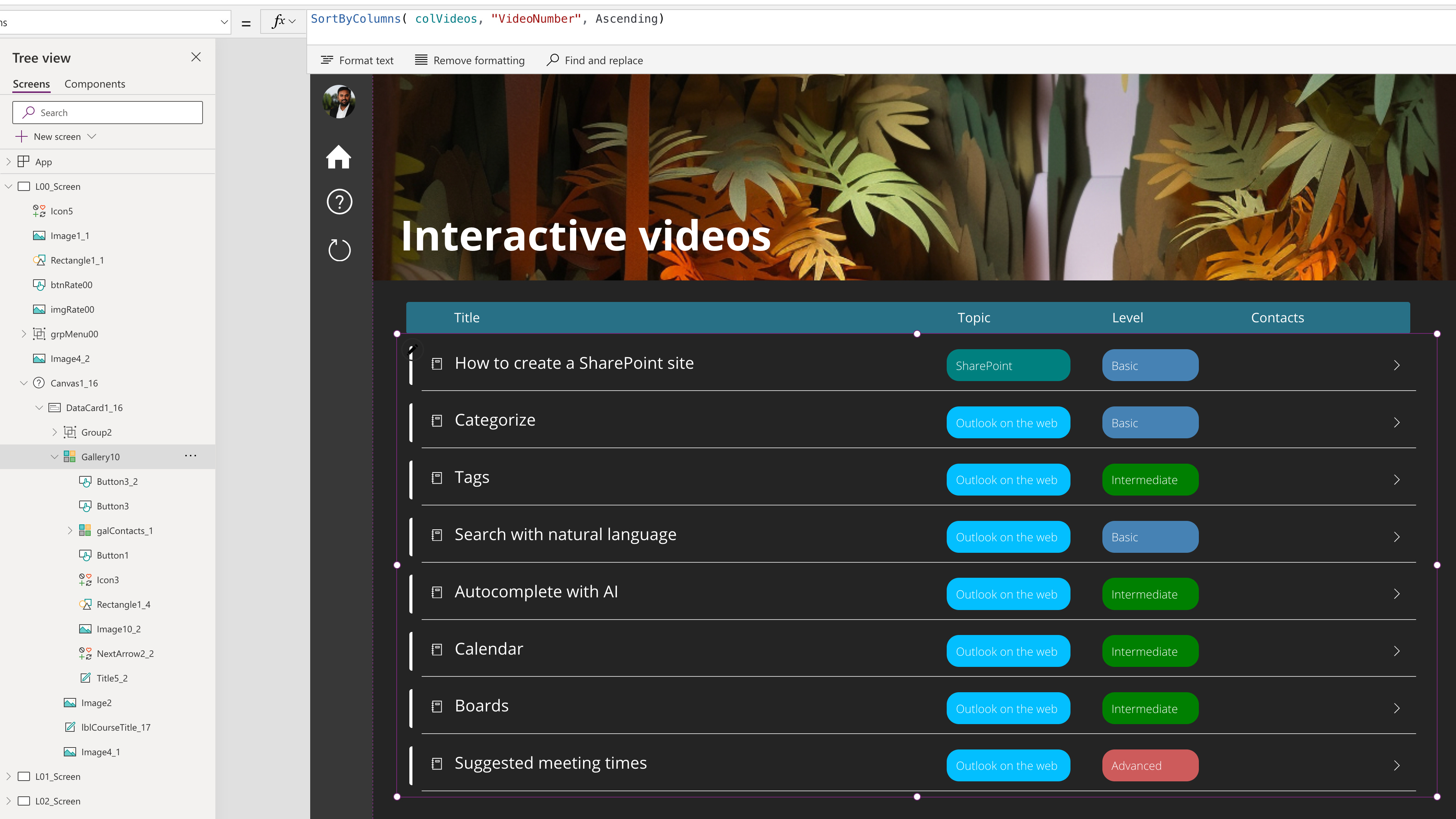This screenshot has width=1456, height=819.
Task: Collapse the L00_Screen tree node
Action: tap(8, 186)
